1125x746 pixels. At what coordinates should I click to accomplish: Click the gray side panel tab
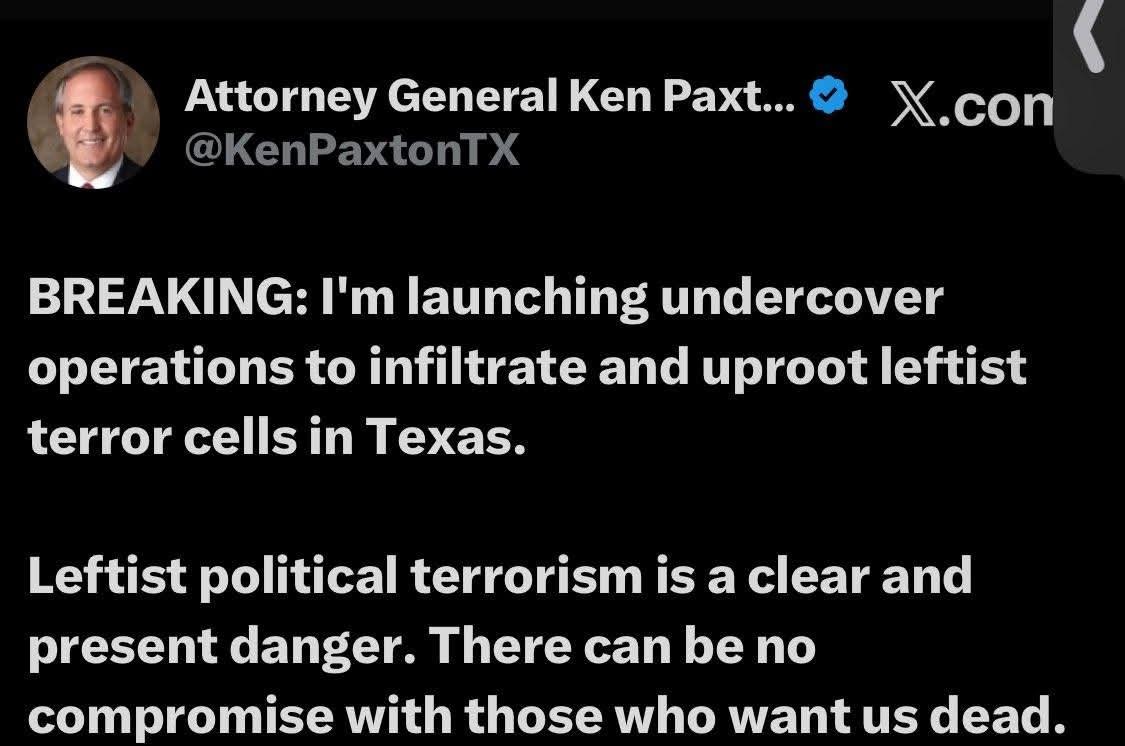click(x=1089, y=86)
